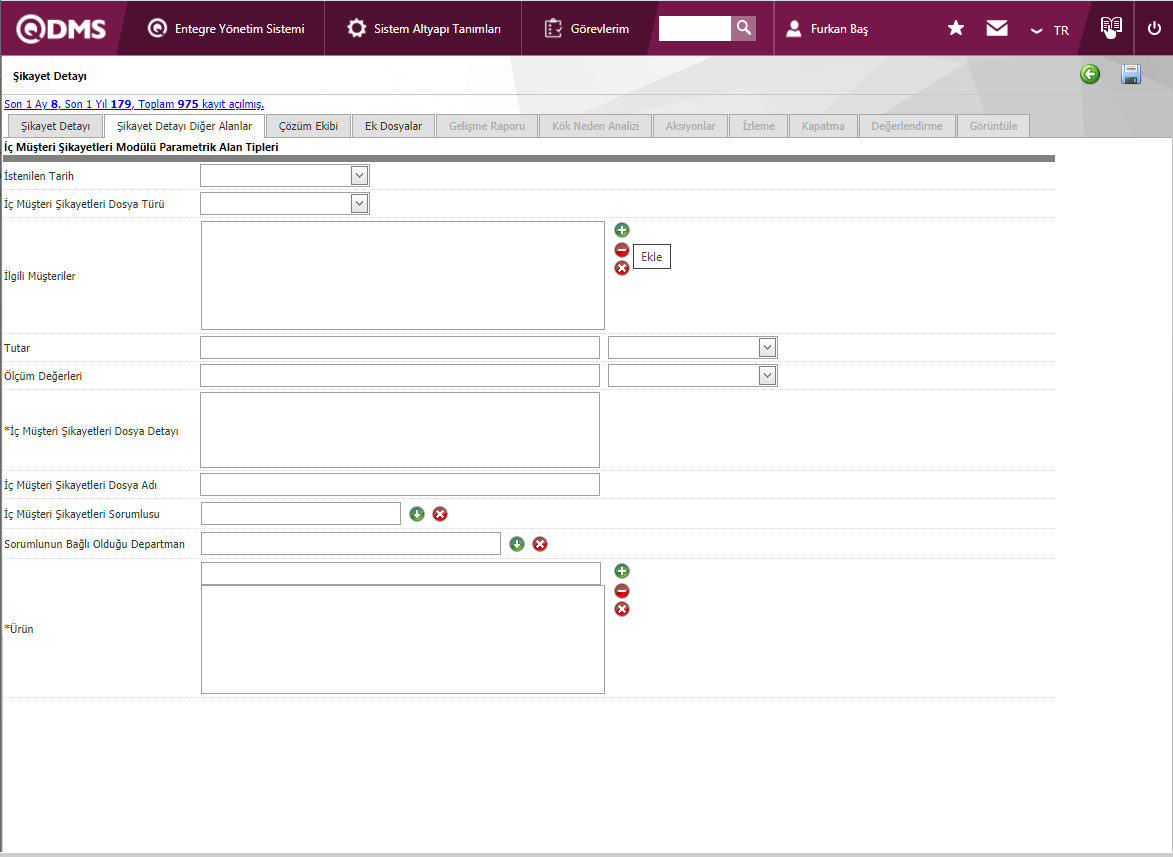Select Sorumlunun Bağlı Olduğu Departman with green arrow
The width and height of the screenshot is (1173, 857).
[x=517, y=544]
